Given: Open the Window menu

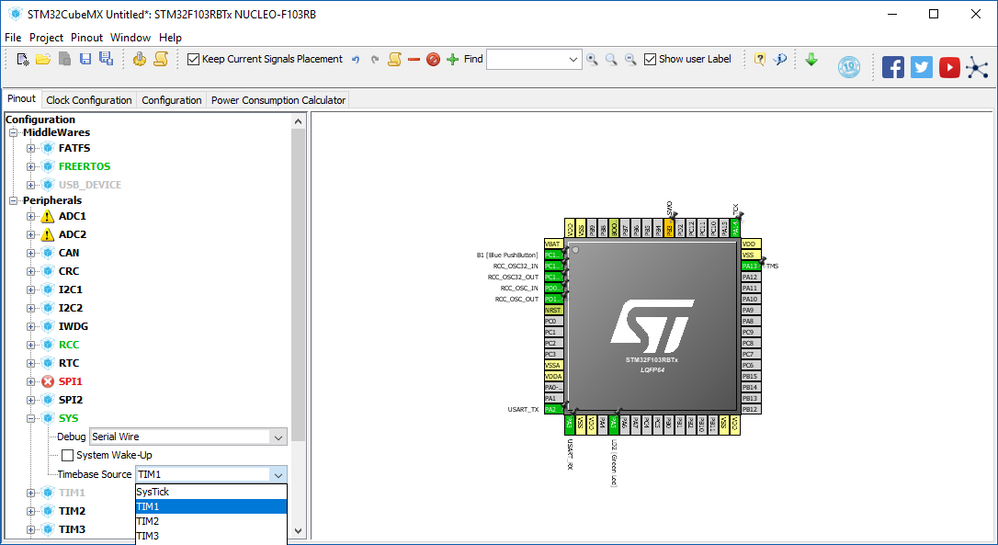Looking at the screenshot, I should 130,38.
